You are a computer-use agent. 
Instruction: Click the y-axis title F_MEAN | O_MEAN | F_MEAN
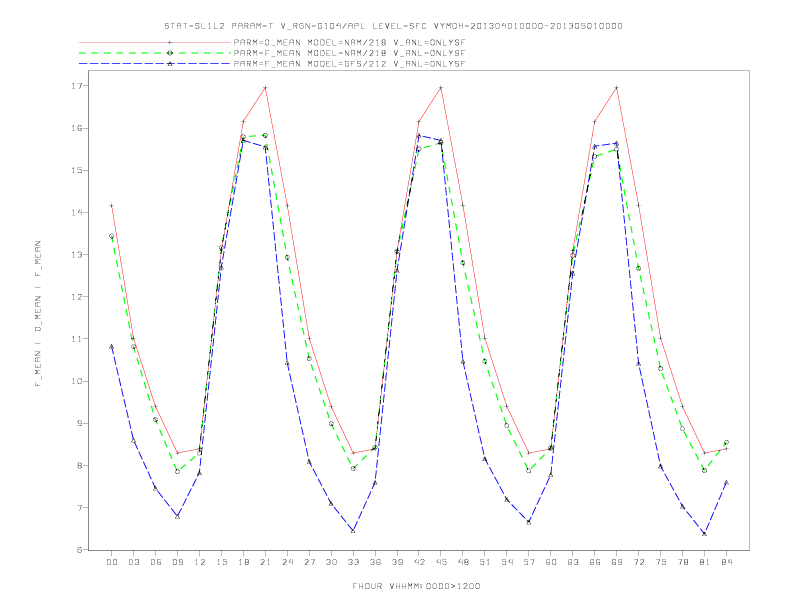(38, 314)
